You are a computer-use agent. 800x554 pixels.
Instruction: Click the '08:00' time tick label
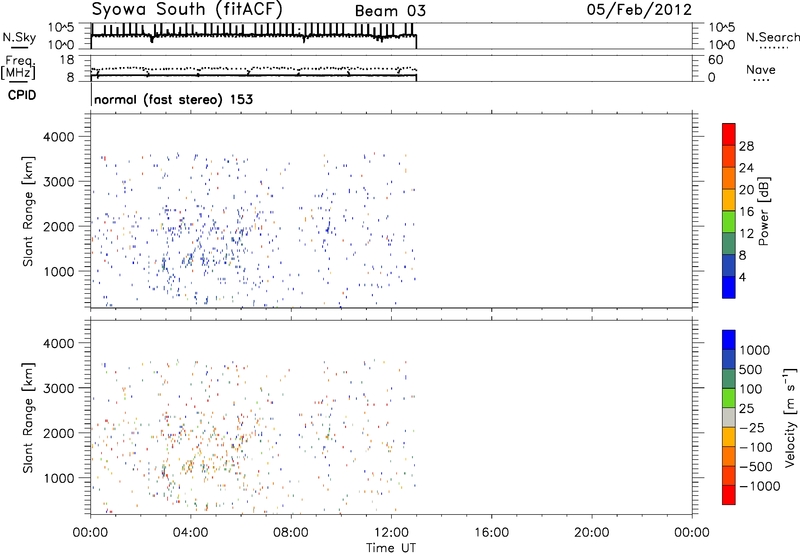point(290,533)
